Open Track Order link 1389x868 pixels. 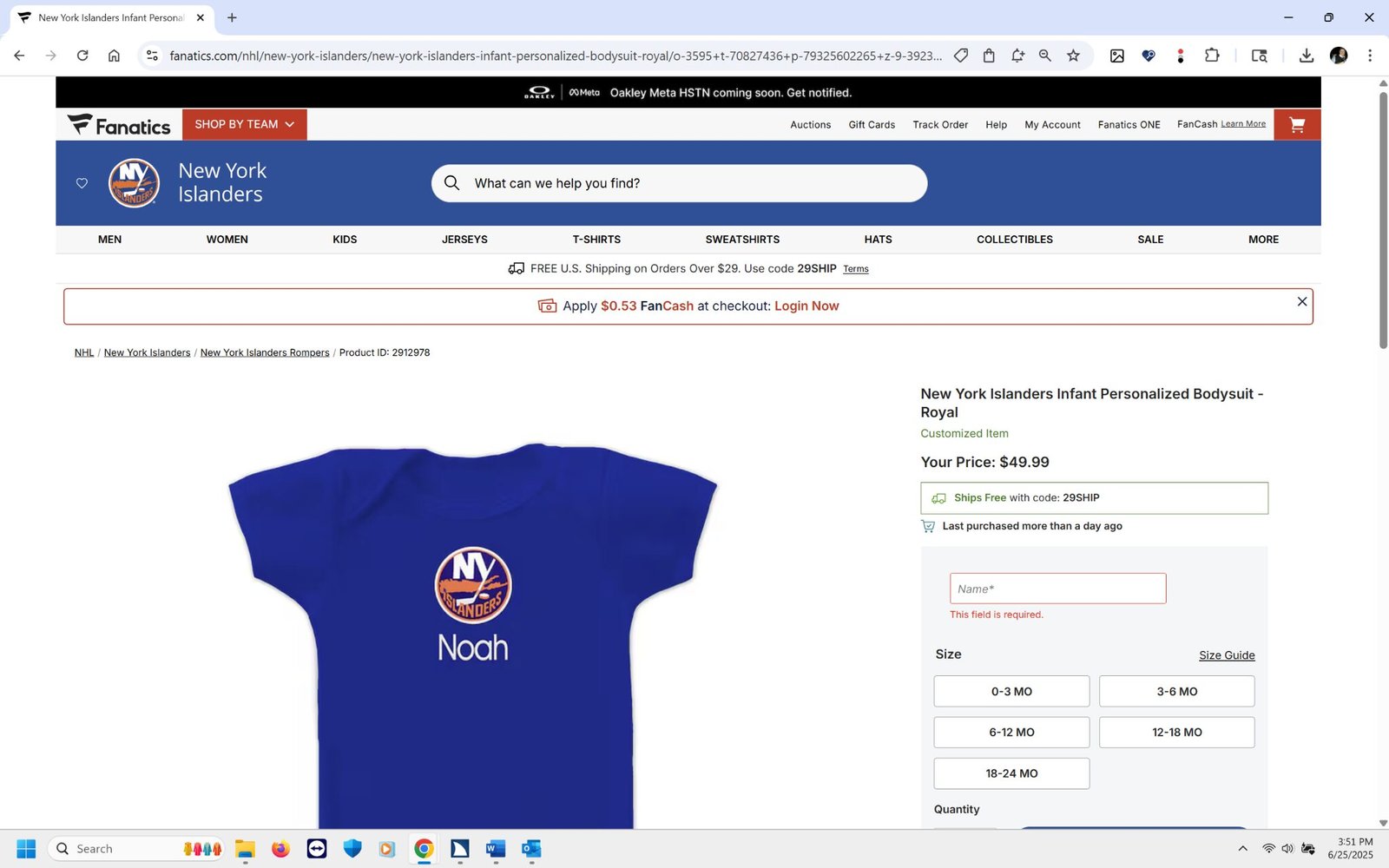tap(940, 125)
